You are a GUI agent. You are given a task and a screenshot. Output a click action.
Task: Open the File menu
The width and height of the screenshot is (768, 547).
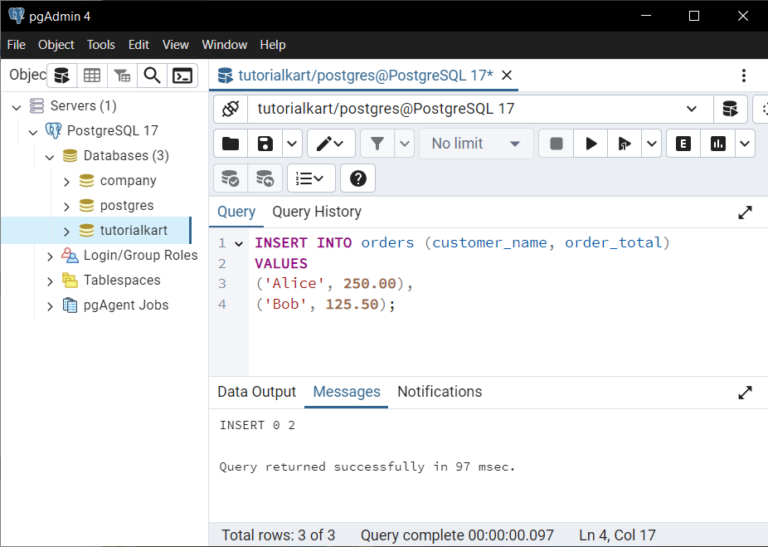pyautogui.click(x=16, y=45)
